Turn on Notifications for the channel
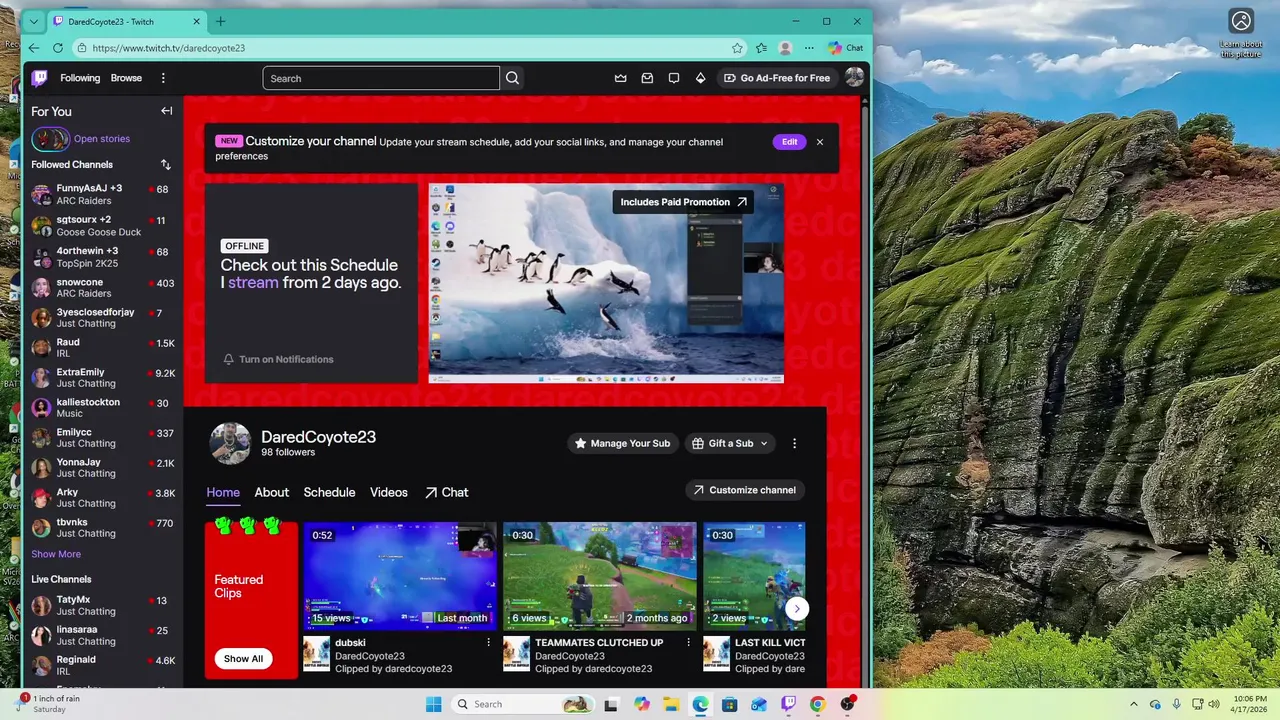Viewport: 1280px width, 720px height. (x=278, y=359)
